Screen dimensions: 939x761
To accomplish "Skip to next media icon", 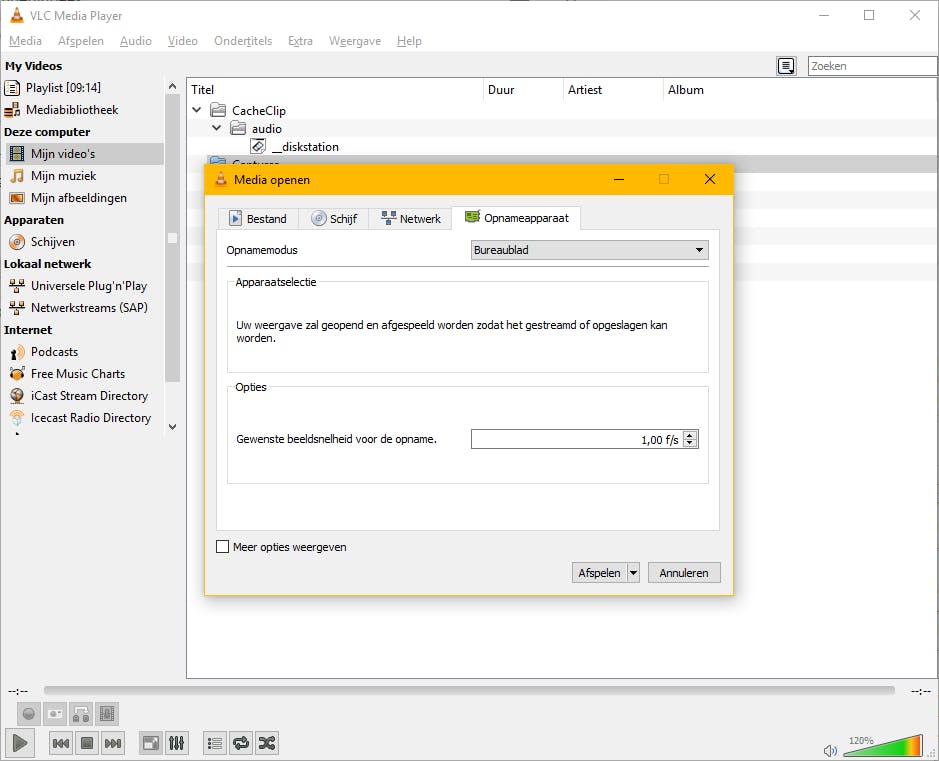I will point(113,743).
